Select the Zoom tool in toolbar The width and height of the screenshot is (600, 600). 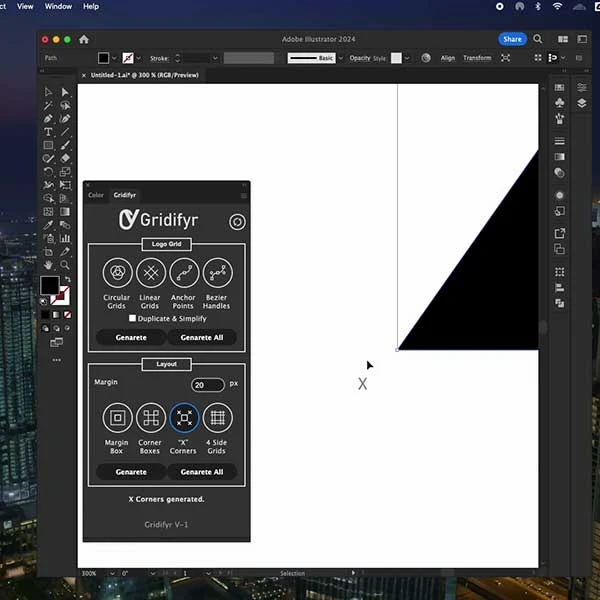65,264
